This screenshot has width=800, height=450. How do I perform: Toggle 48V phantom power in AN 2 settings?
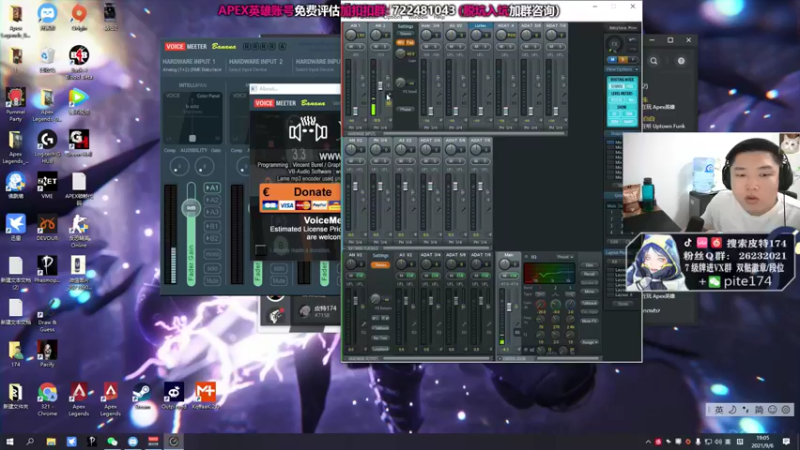pos(401,43)
